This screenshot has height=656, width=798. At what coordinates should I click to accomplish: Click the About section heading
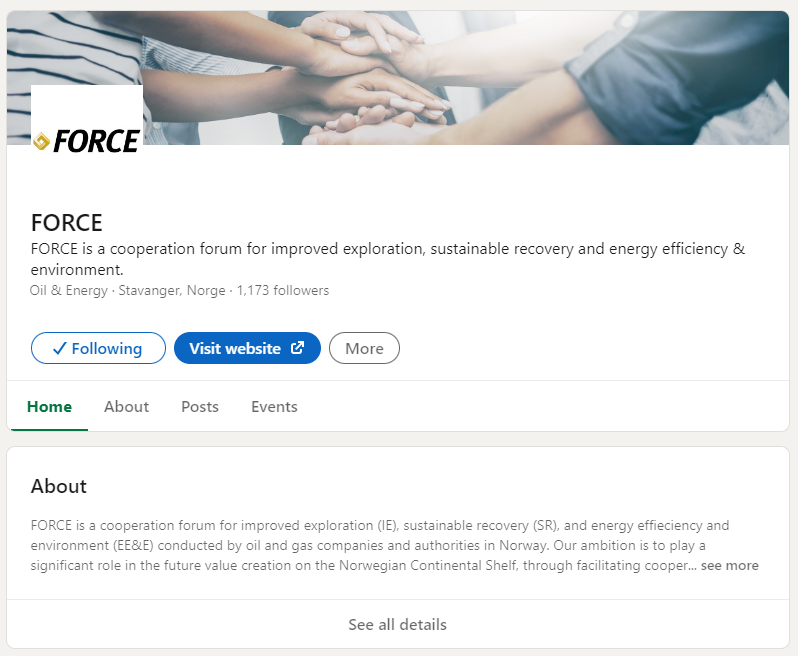(x=59, y=486)
